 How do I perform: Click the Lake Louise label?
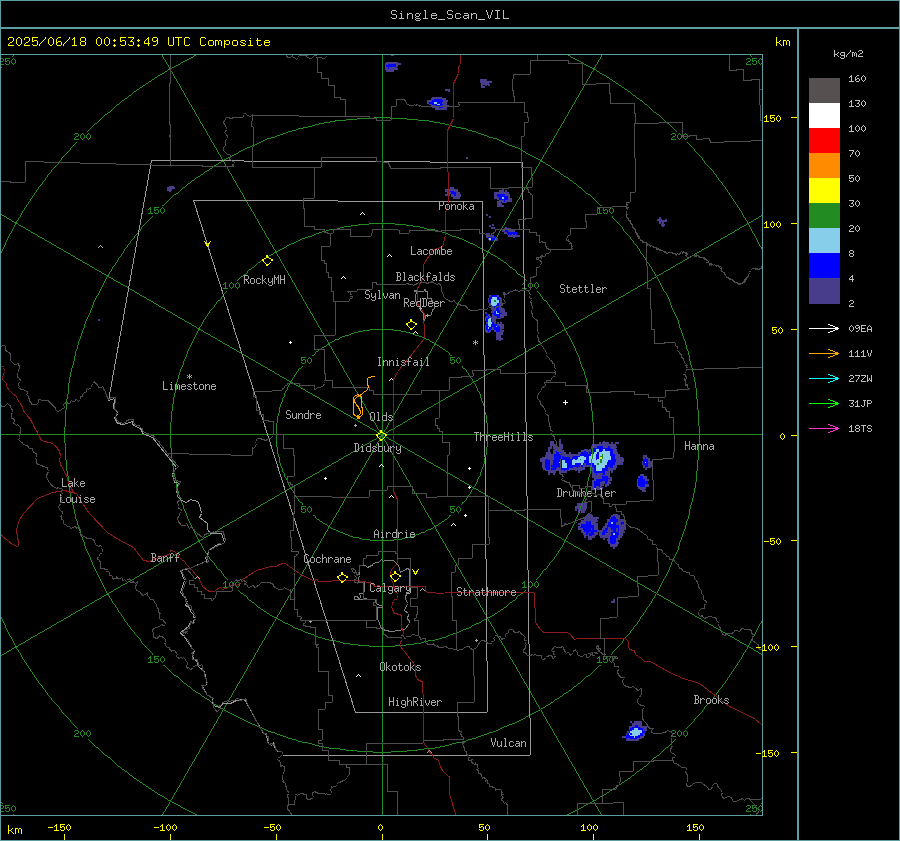coord(77,491)
